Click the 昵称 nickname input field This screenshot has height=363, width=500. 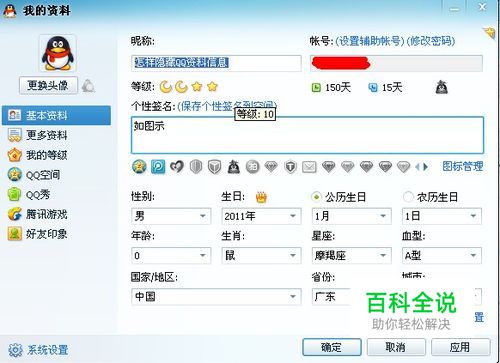click(x=216, y=63)
